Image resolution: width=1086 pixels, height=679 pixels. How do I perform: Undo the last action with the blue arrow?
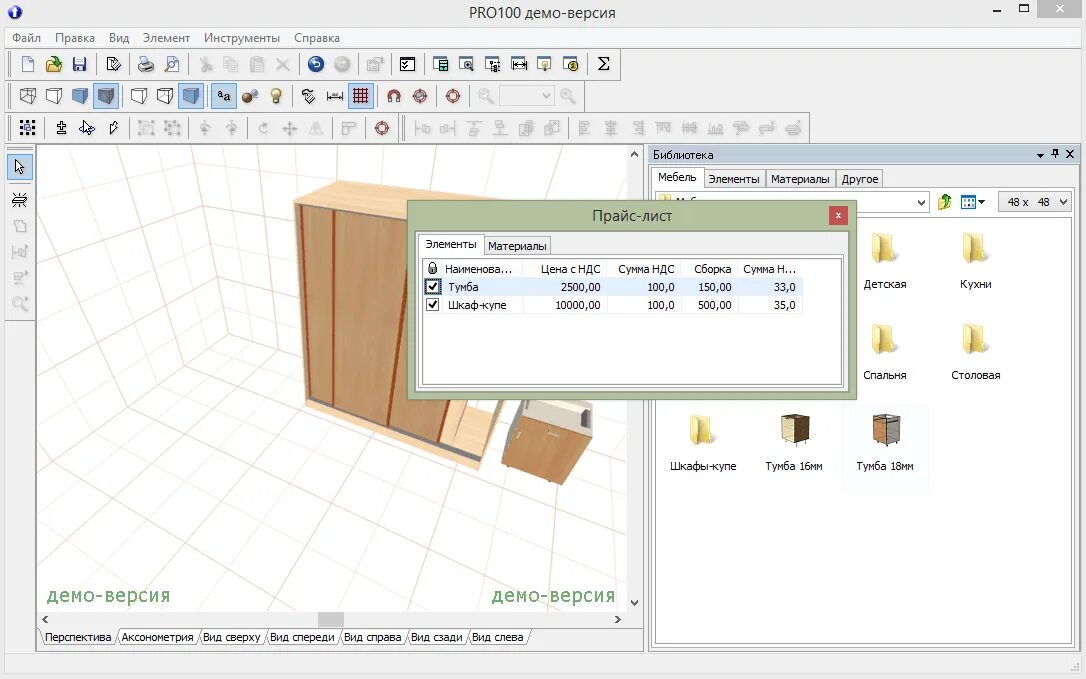click(316, 64)
